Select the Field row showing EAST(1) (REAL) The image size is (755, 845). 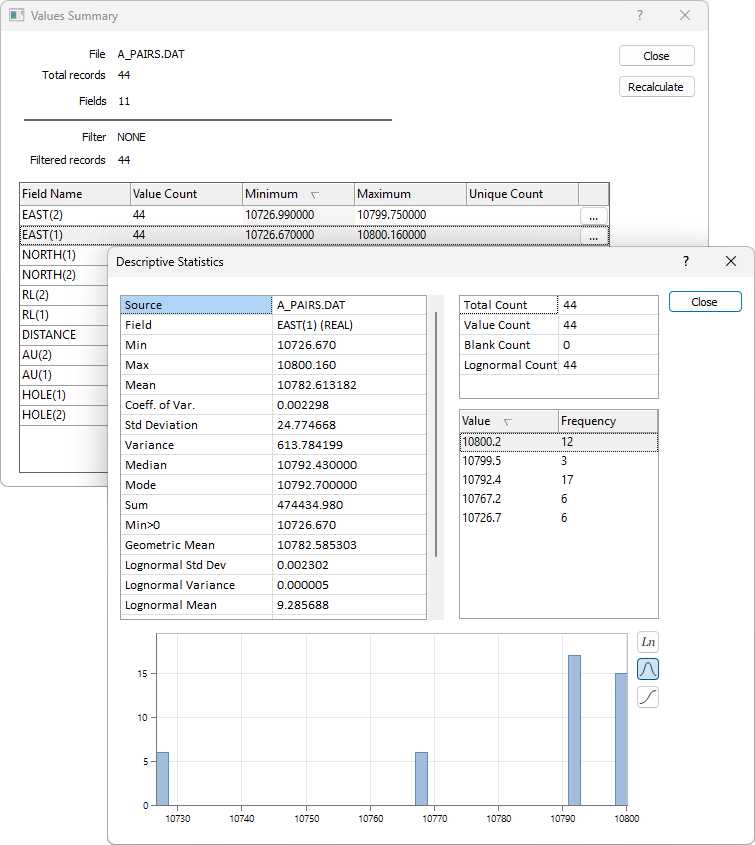tap(273, 325)
